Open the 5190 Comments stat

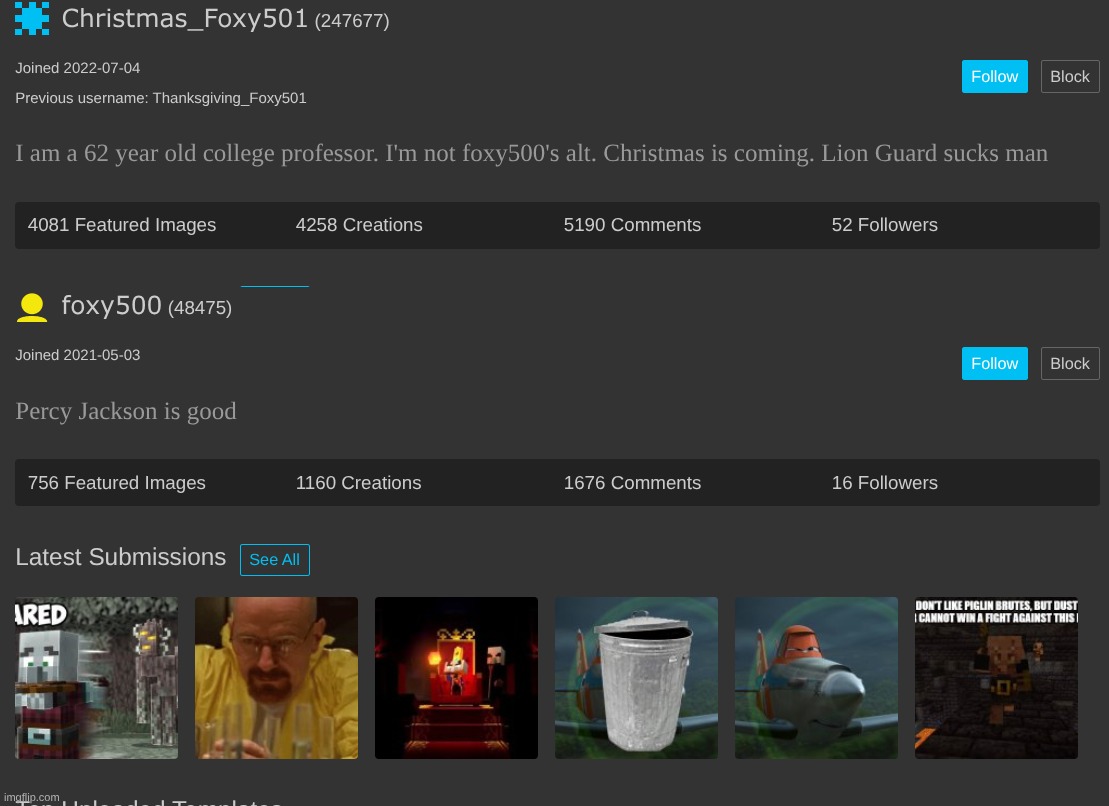point(632,225)
